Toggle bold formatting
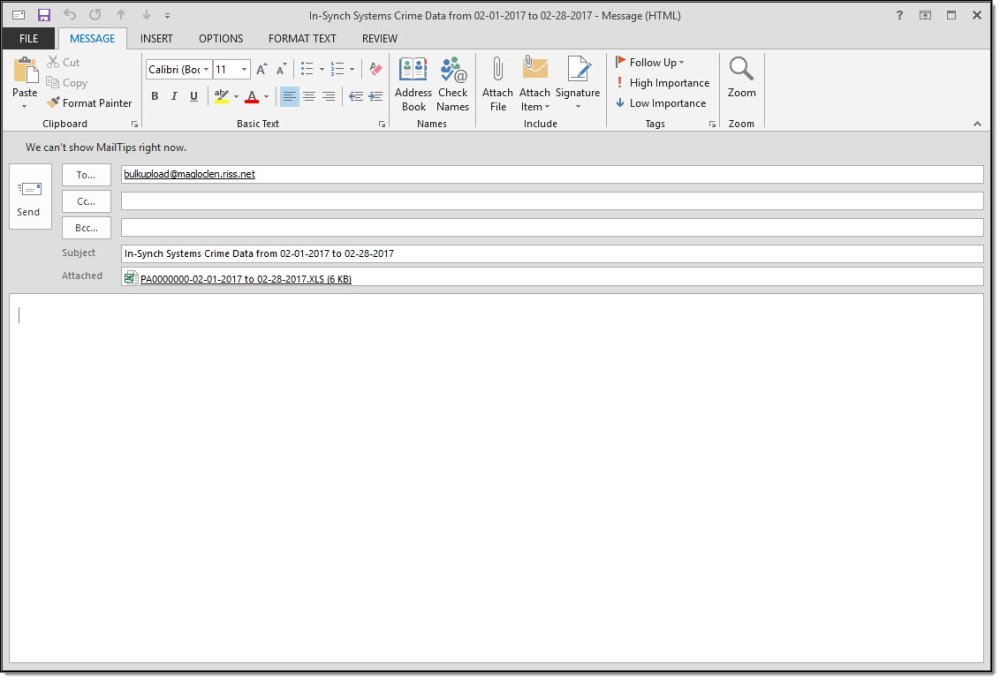Image resolution: width=1000 pixels, height=680 pixels. point(155,96)
